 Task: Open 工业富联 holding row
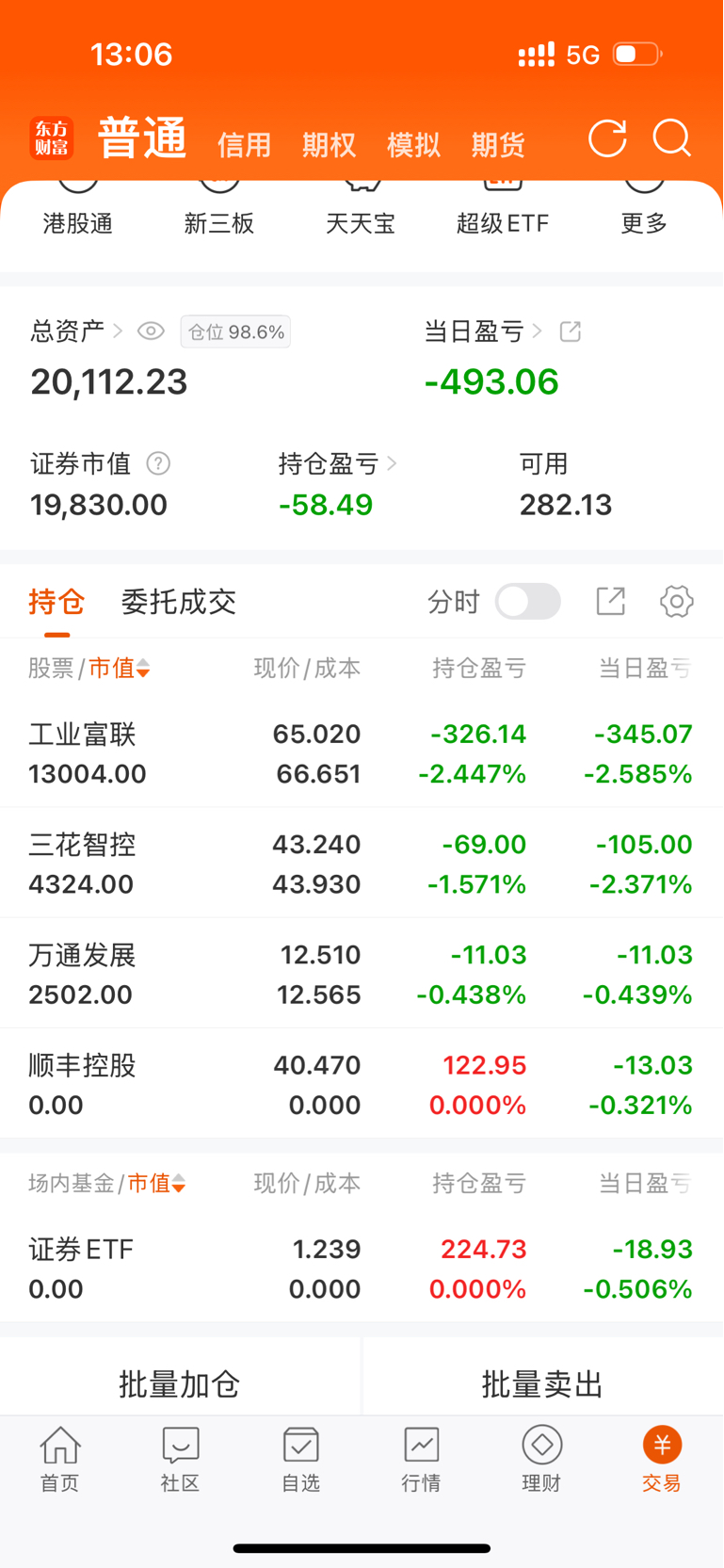(362, 753)
